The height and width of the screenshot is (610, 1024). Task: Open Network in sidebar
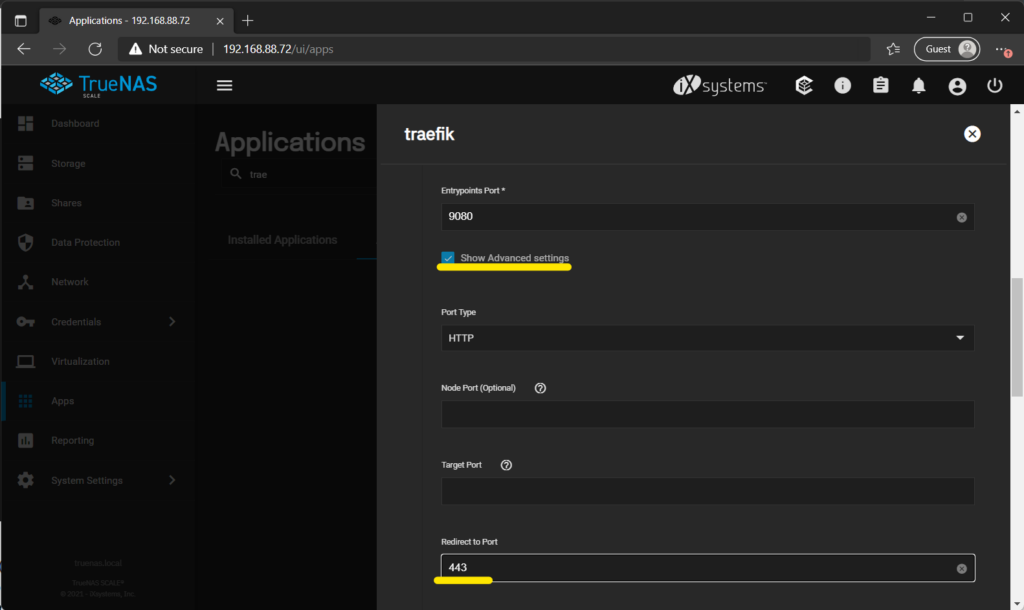tap(69, 282)
